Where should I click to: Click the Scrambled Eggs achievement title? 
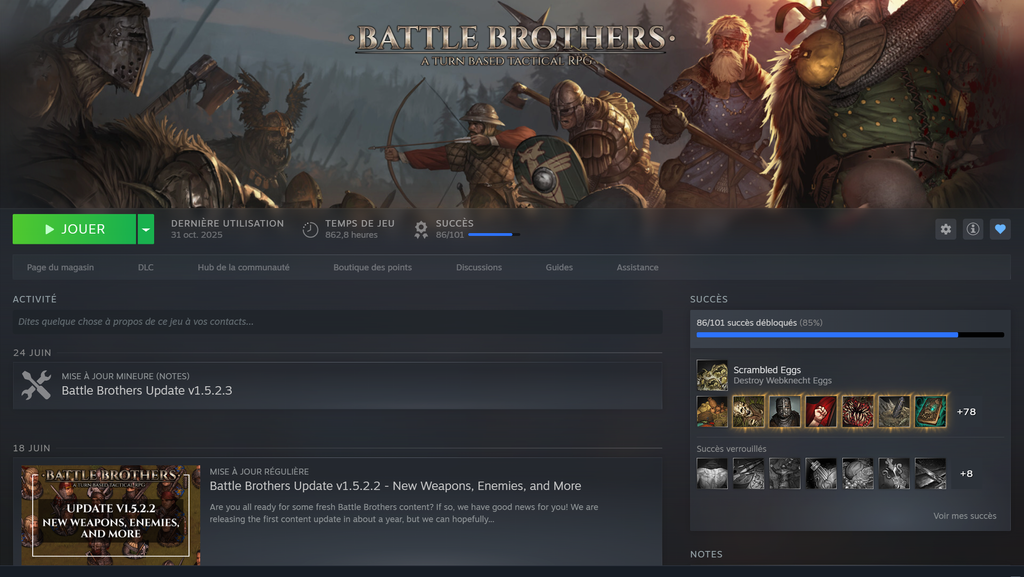point(767,369)
